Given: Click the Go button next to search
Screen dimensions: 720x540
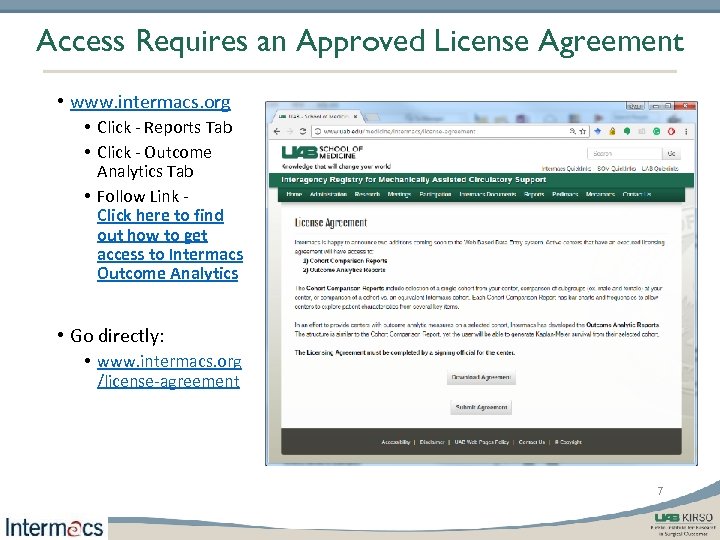Looking at the screenshot, I should [671, 153].
